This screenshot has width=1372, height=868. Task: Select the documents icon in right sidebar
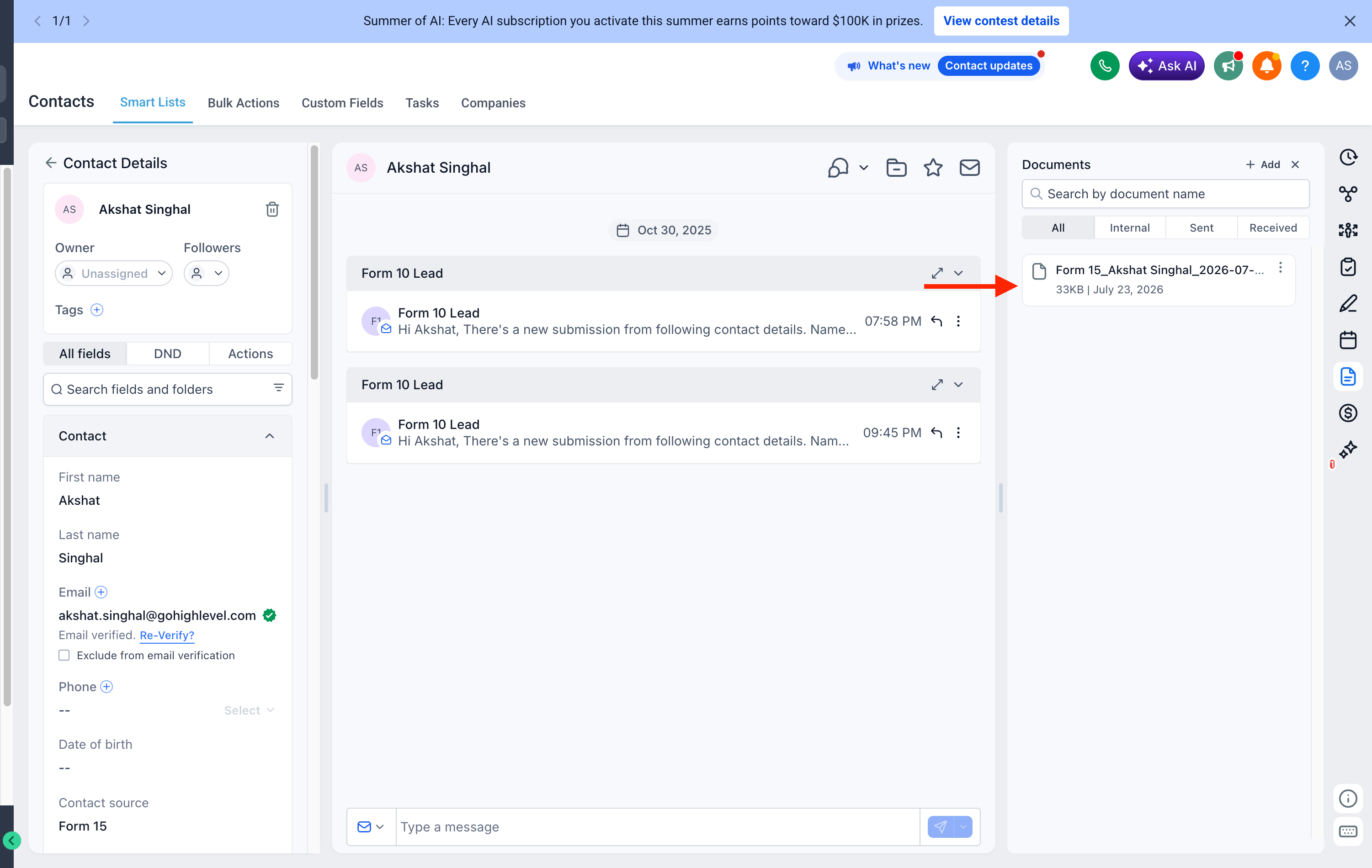pos(1347,376)
